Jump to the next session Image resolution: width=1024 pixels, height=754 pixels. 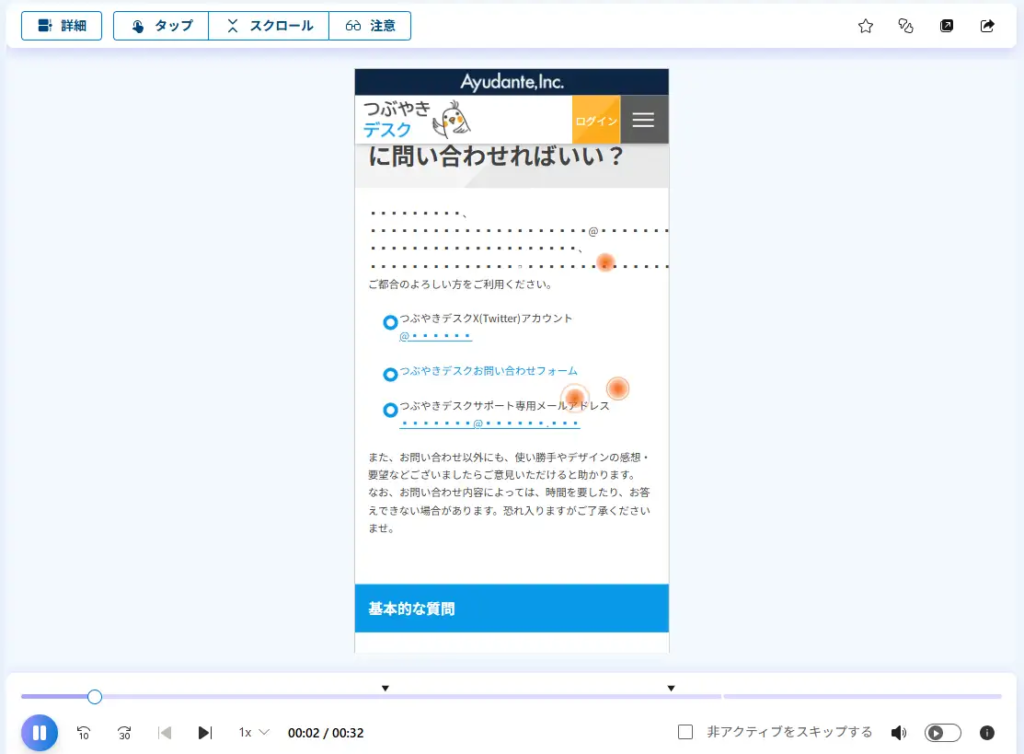(x=205, y=733)
